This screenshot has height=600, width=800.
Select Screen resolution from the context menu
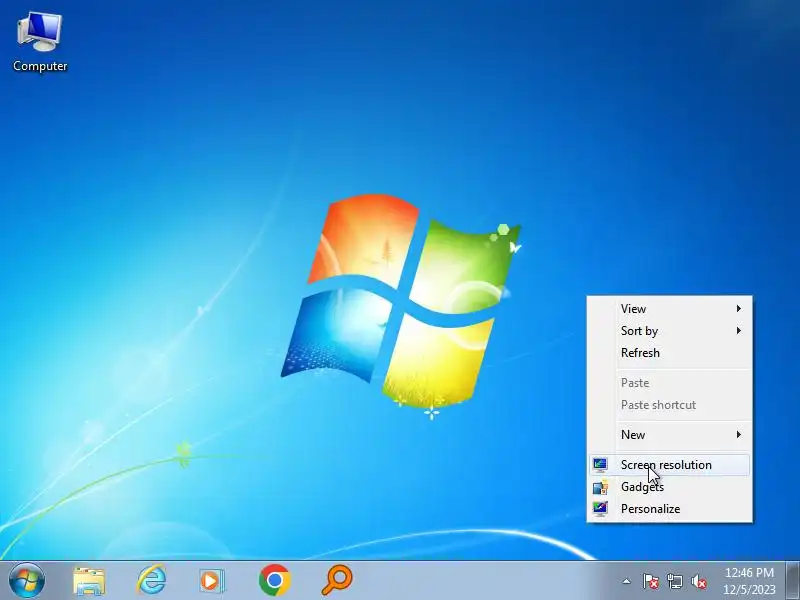670,465
